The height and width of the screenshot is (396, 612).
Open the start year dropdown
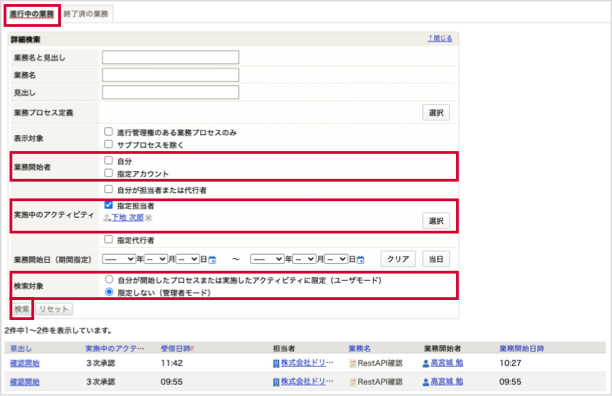click(119, 259)
